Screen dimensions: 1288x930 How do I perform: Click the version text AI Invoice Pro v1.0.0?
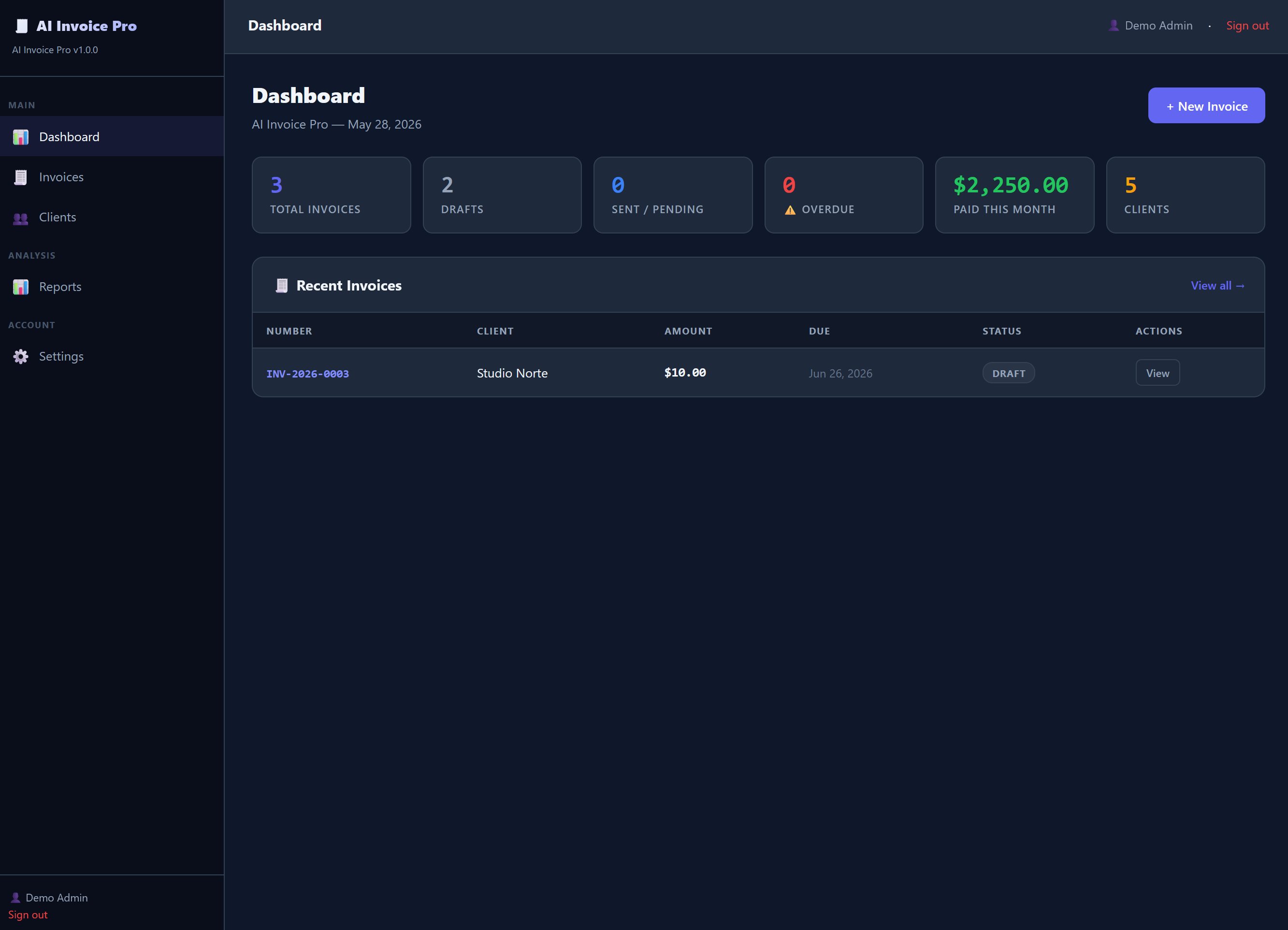pos(55,50)
